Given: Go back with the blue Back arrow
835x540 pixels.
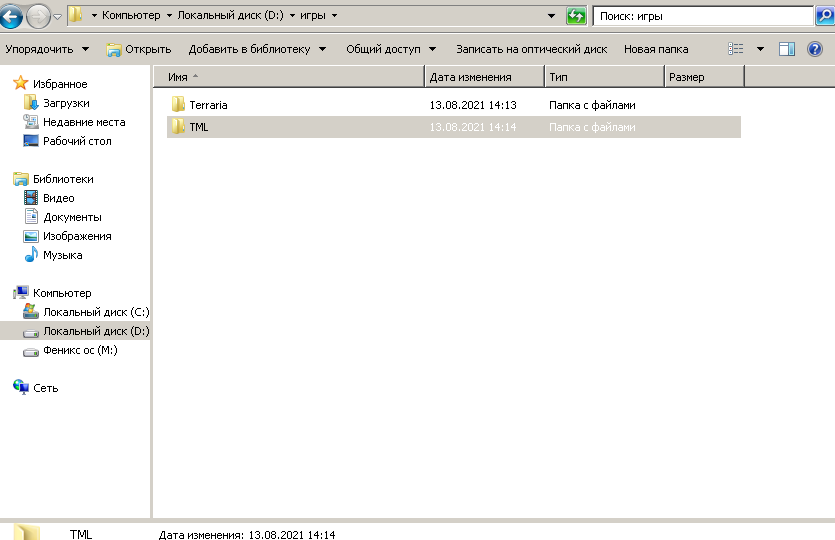Looking at the screenshot, I should pos(11,17).
